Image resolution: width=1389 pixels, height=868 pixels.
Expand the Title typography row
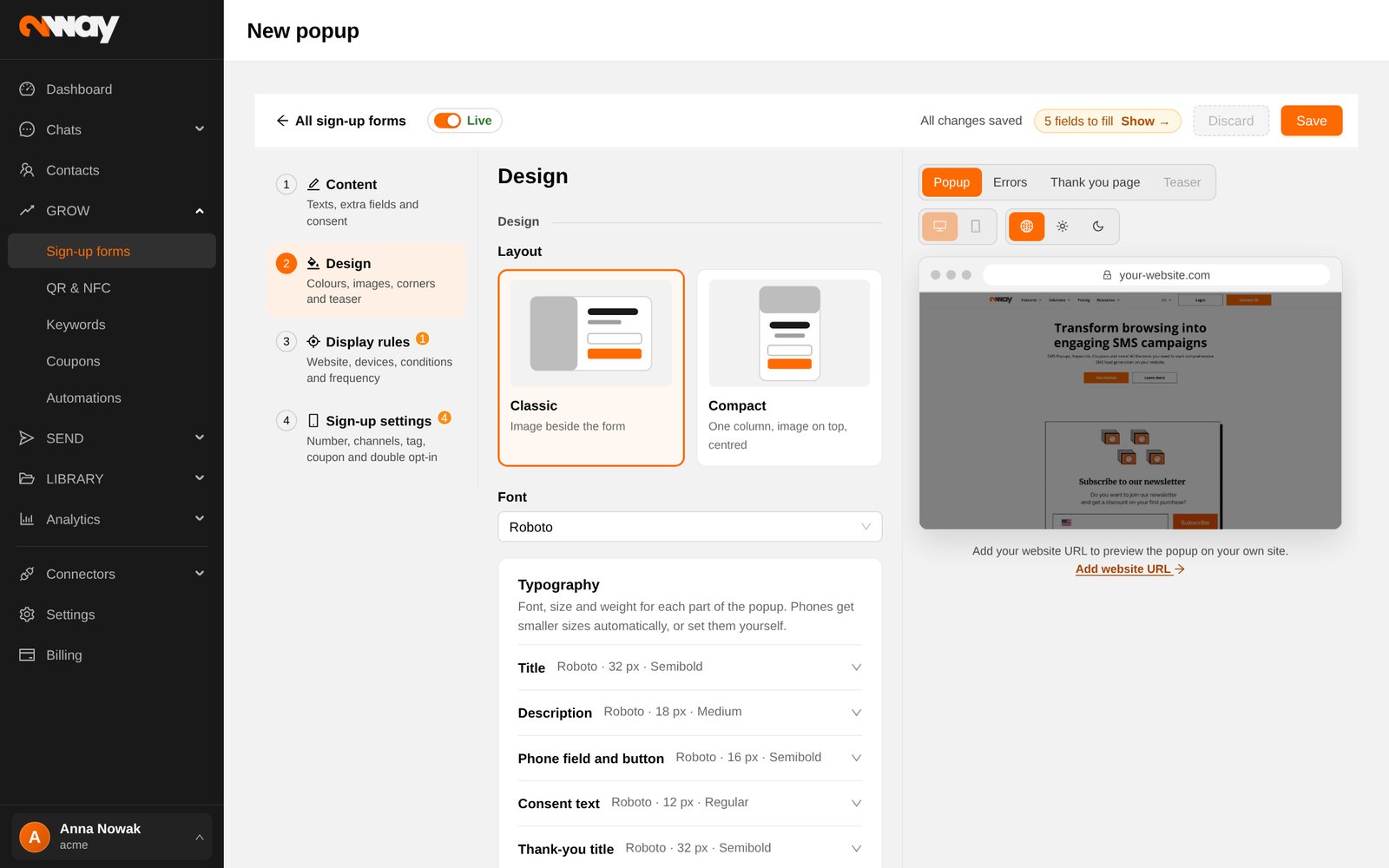[690, 667]
